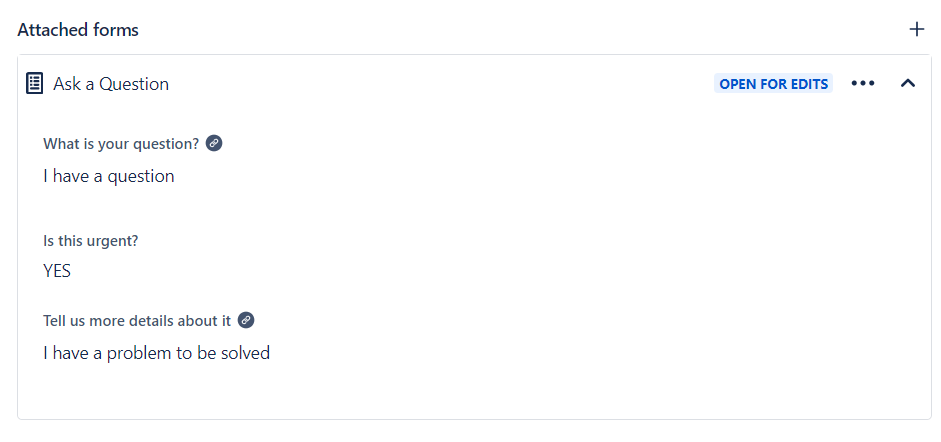Click the "I have a question" answer text

click(109, 176)
